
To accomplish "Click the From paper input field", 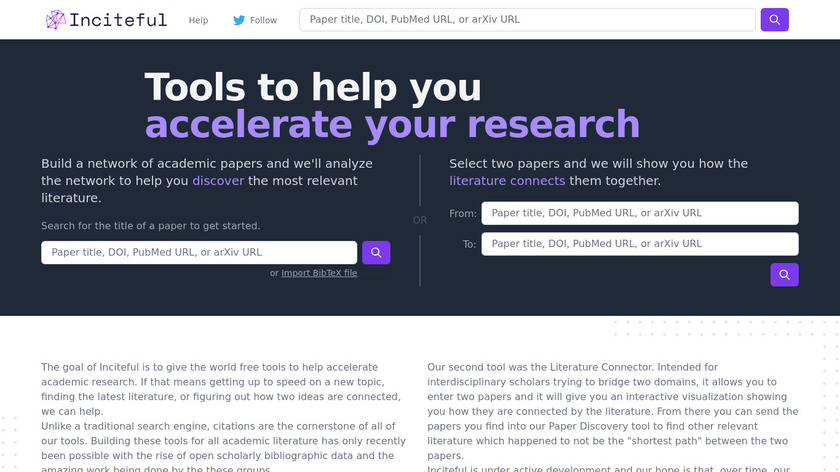I will tap(639, 213).
